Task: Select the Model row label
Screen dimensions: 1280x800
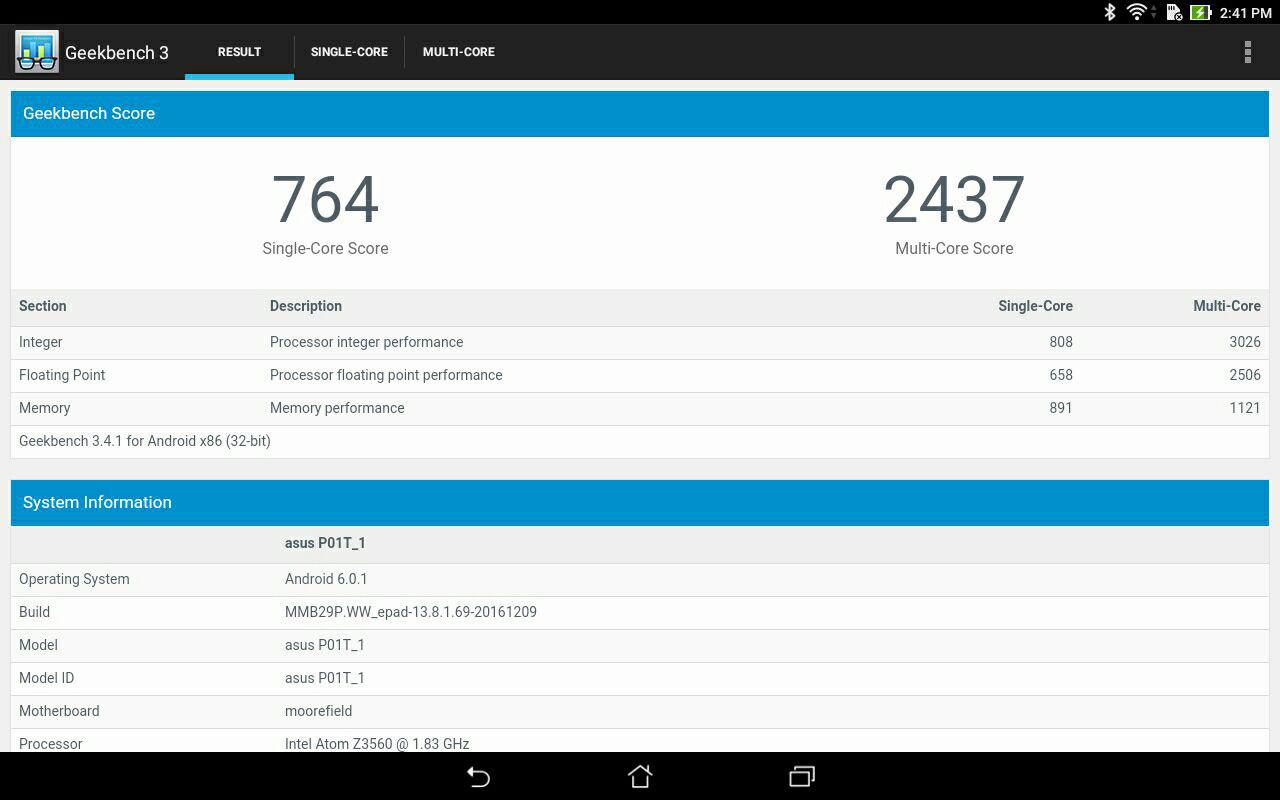Action: tap(38, 645)
